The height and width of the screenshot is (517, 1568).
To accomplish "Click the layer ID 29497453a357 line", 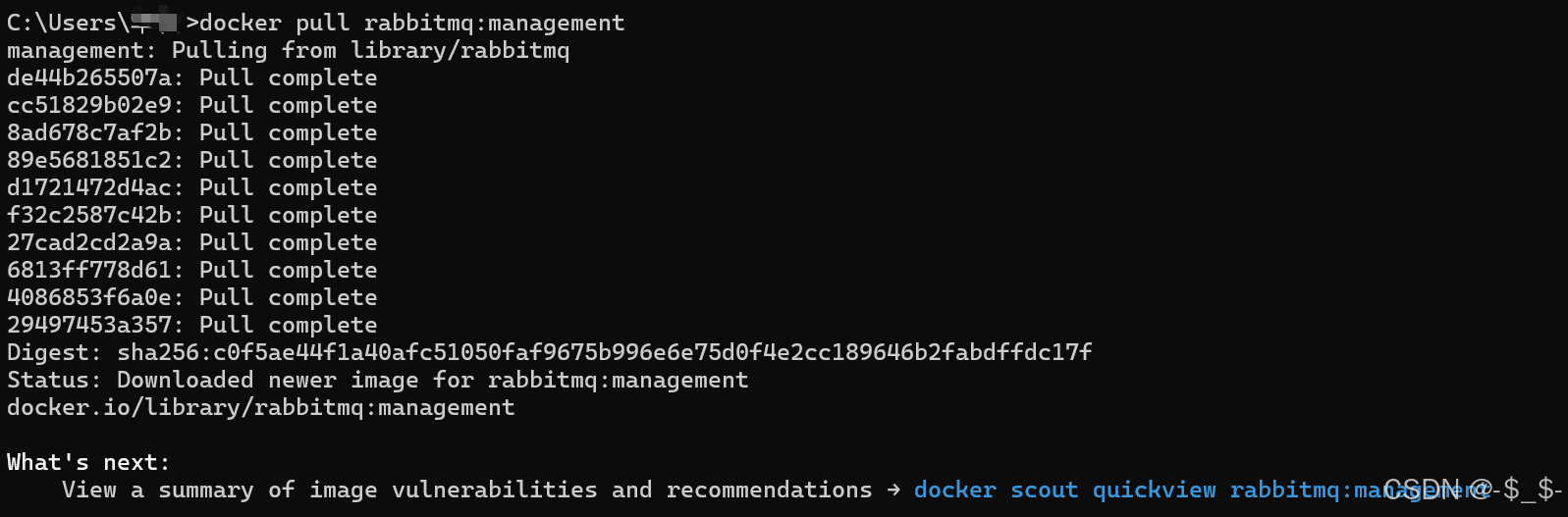I will tap(191, 325).
